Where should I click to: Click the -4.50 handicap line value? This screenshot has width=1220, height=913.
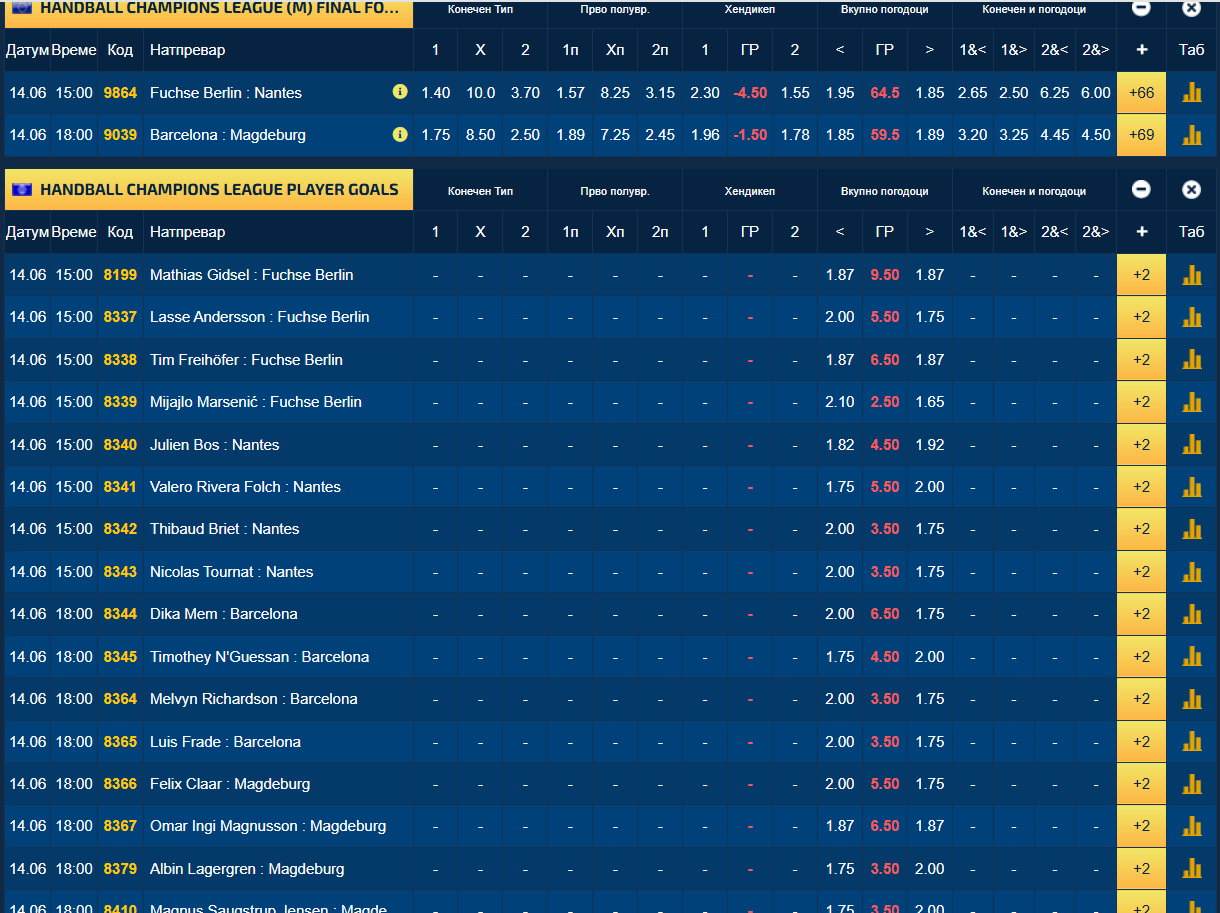tap(750, 92)
